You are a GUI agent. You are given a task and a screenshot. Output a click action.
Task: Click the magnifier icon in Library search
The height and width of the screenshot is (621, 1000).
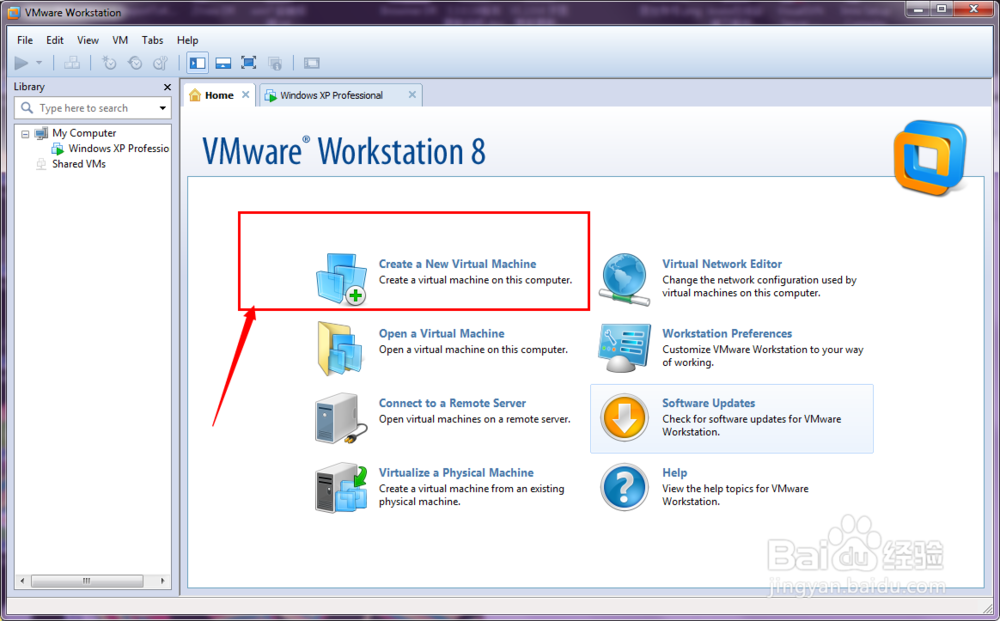click(x=27, y=108)
